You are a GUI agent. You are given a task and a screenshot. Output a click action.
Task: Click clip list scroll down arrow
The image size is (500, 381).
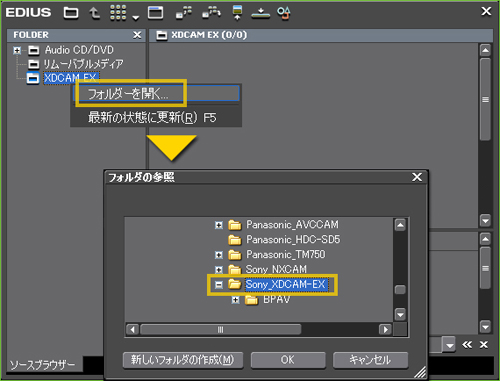(x=485, y=220)
